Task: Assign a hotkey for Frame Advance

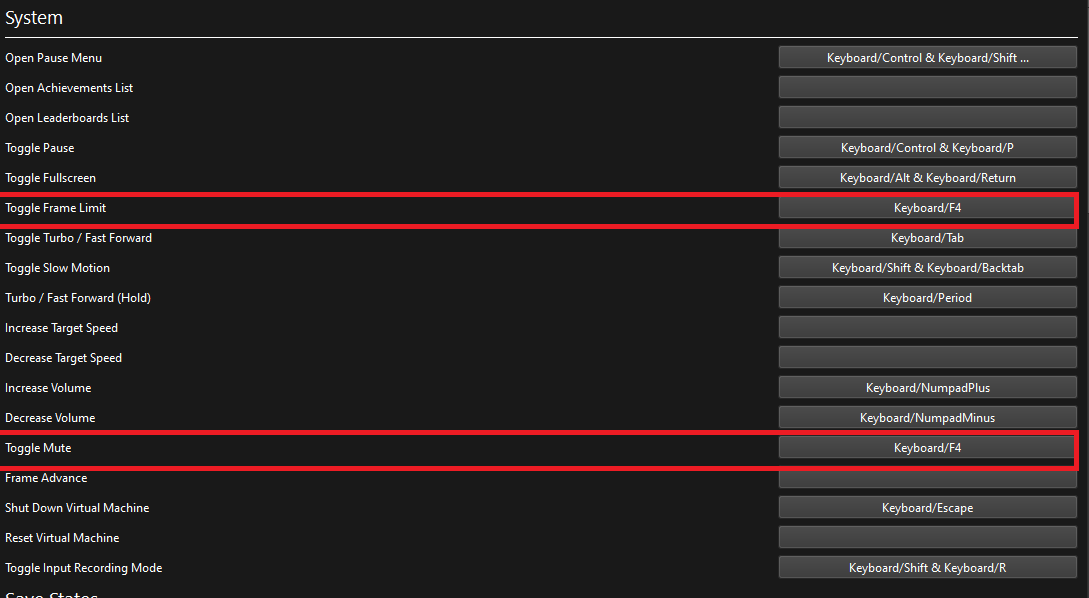Action: click(927, 477)
